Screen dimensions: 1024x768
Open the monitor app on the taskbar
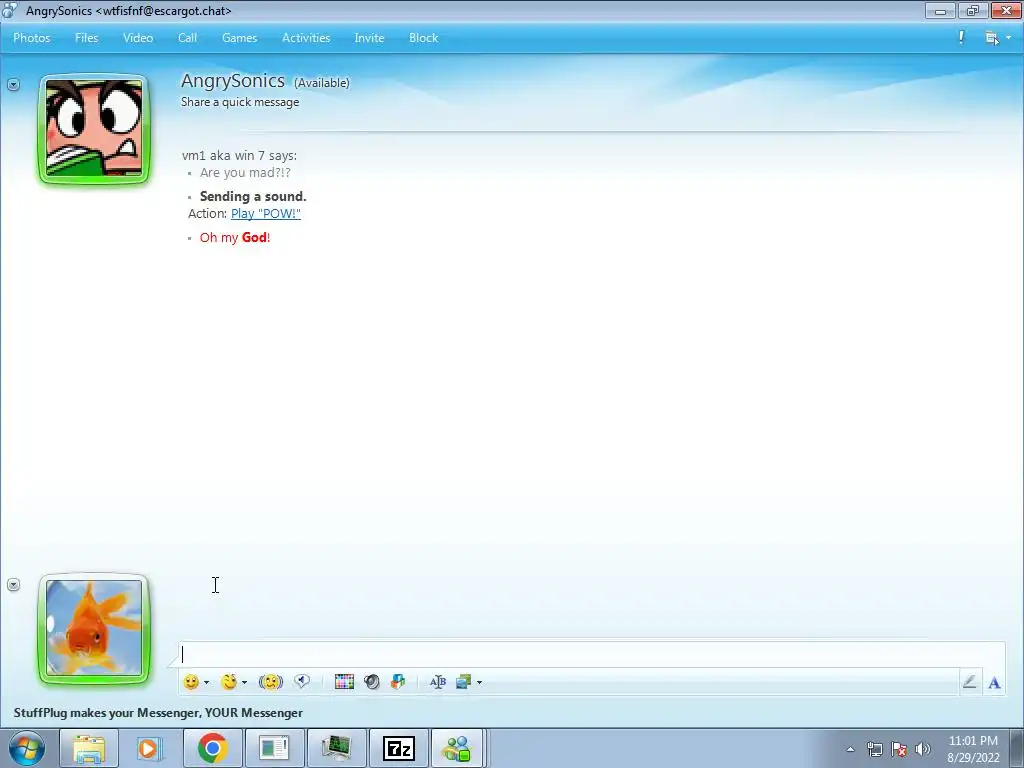coord(336,748)
